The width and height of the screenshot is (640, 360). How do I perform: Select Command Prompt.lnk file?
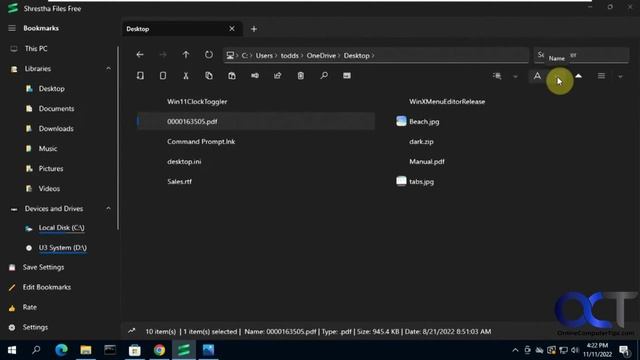201,142
